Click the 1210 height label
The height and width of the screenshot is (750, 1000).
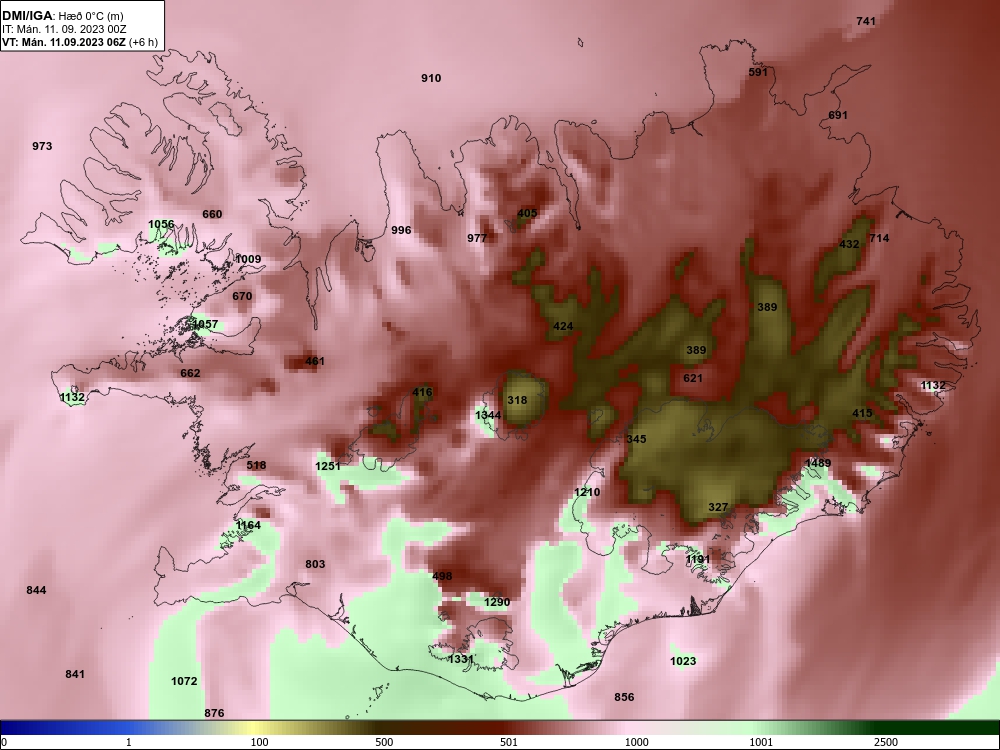coord(587,493)
